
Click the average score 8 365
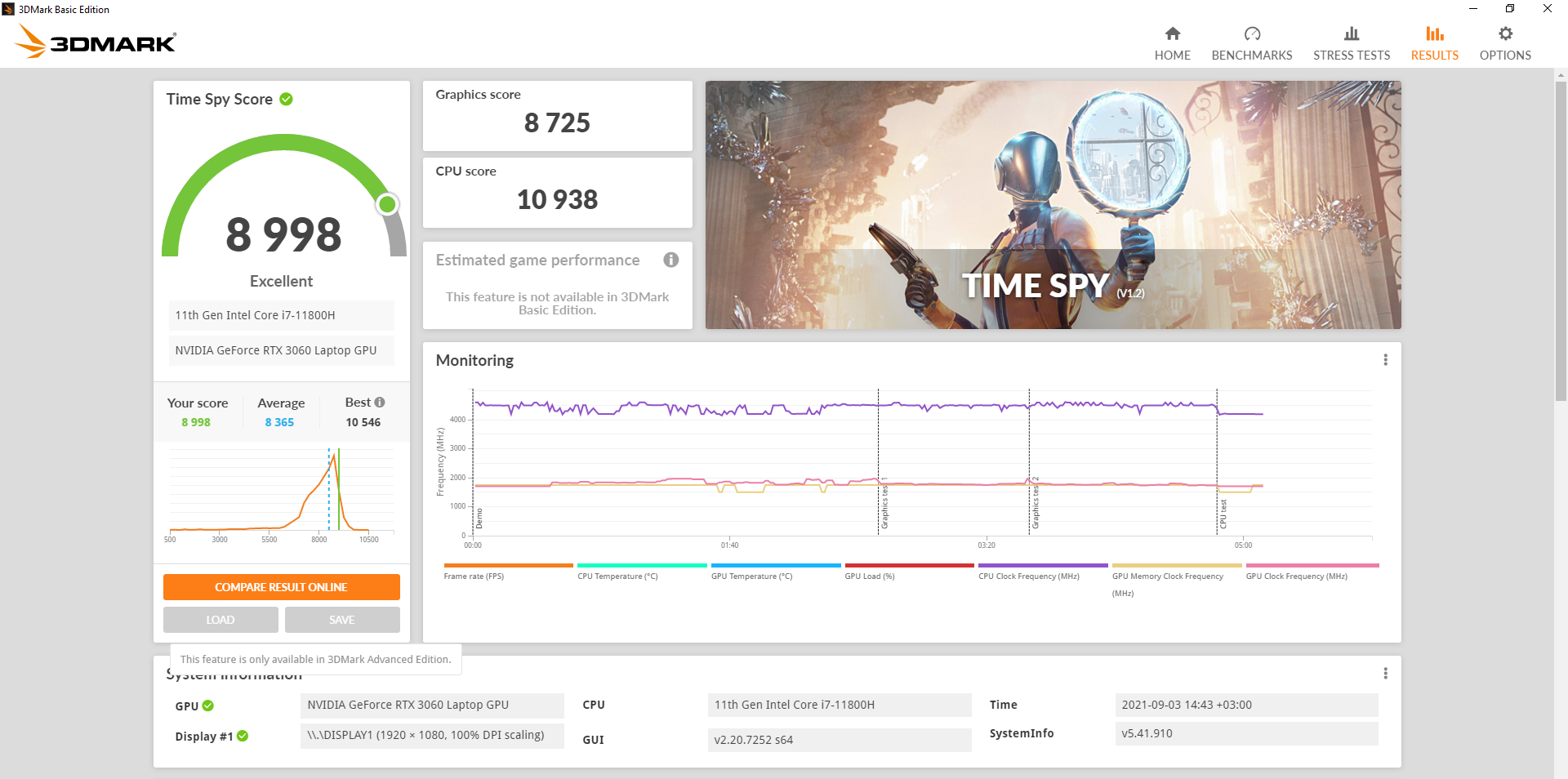pos(279,422)
